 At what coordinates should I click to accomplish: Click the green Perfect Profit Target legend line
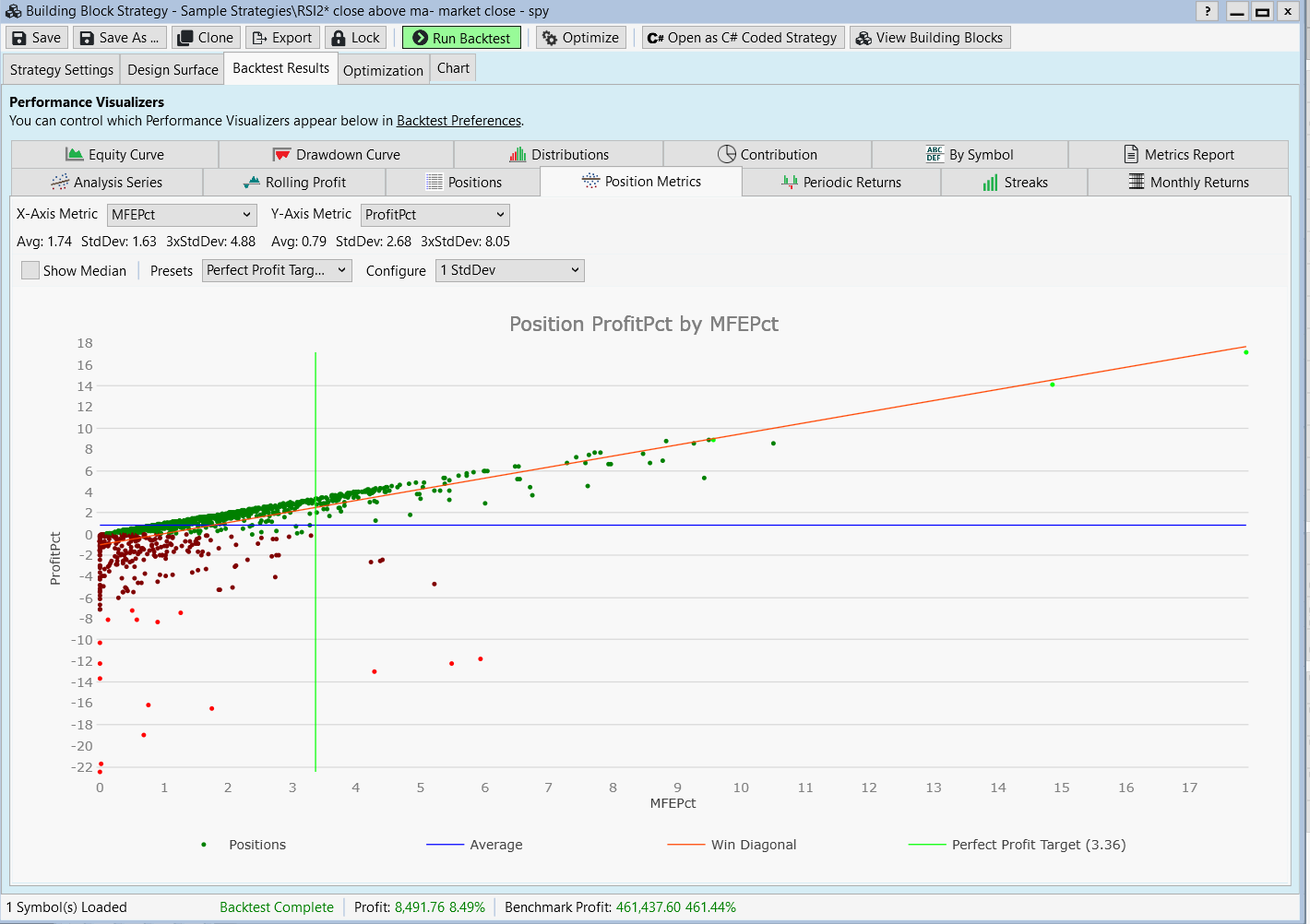click(926, 845)
